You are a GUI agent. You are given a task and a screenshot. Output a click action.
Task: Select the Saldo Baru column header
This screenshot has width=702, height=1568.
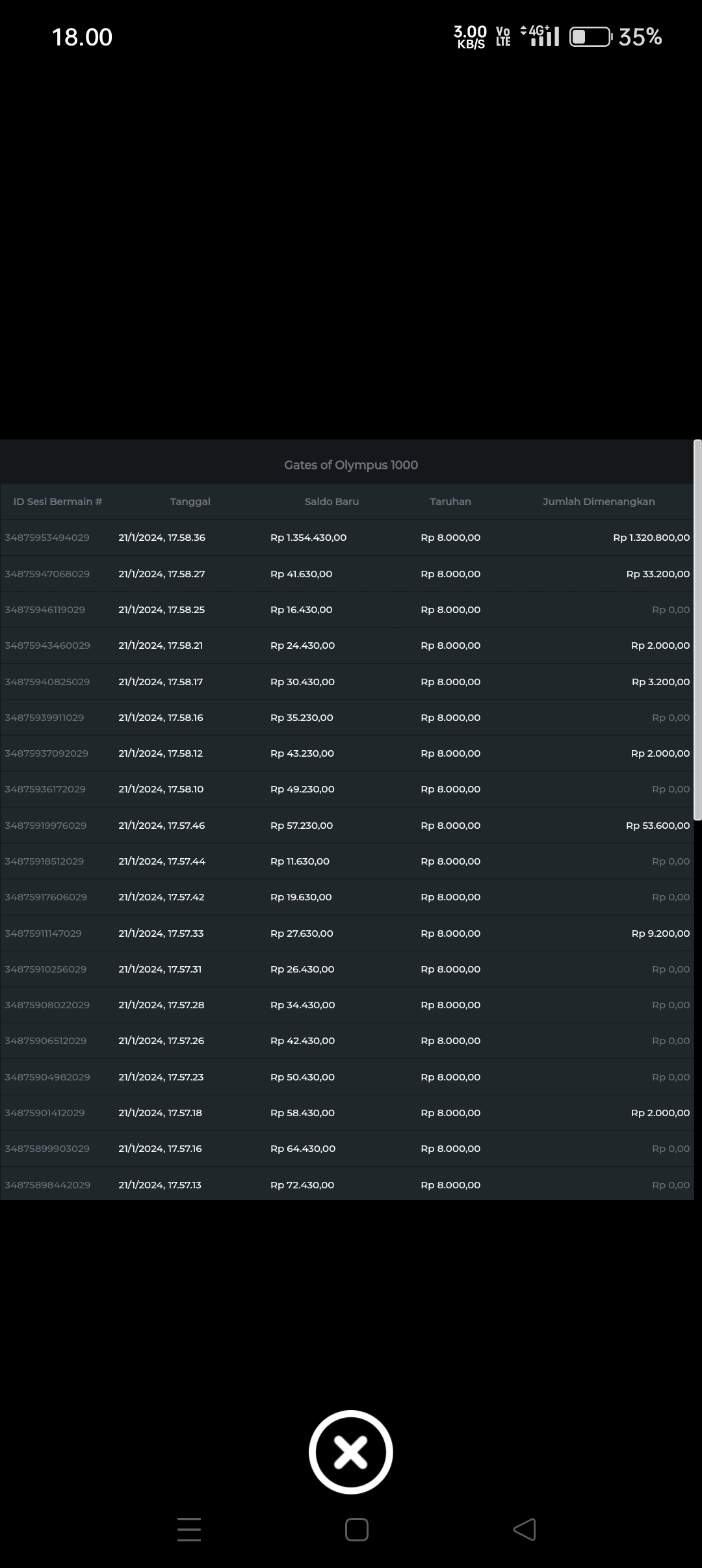[x=331, y=501]
